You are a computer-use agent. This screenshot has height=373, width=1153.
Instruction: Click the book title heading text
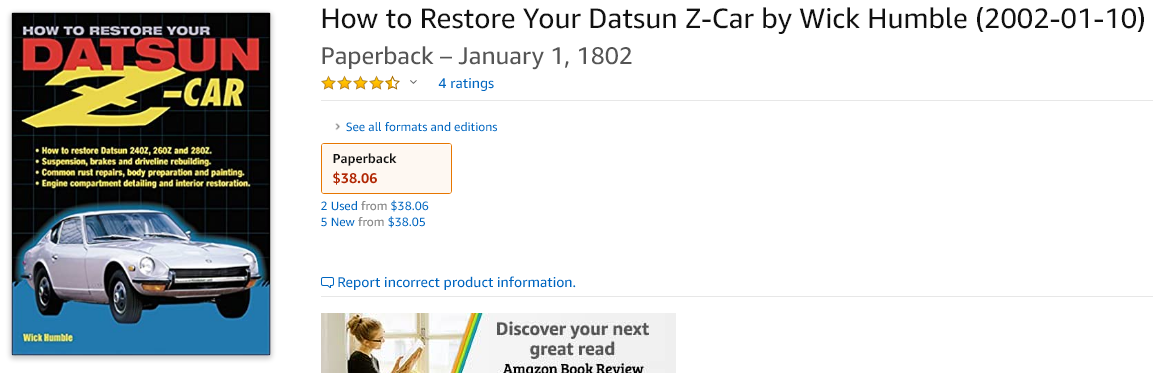(733, 19)
